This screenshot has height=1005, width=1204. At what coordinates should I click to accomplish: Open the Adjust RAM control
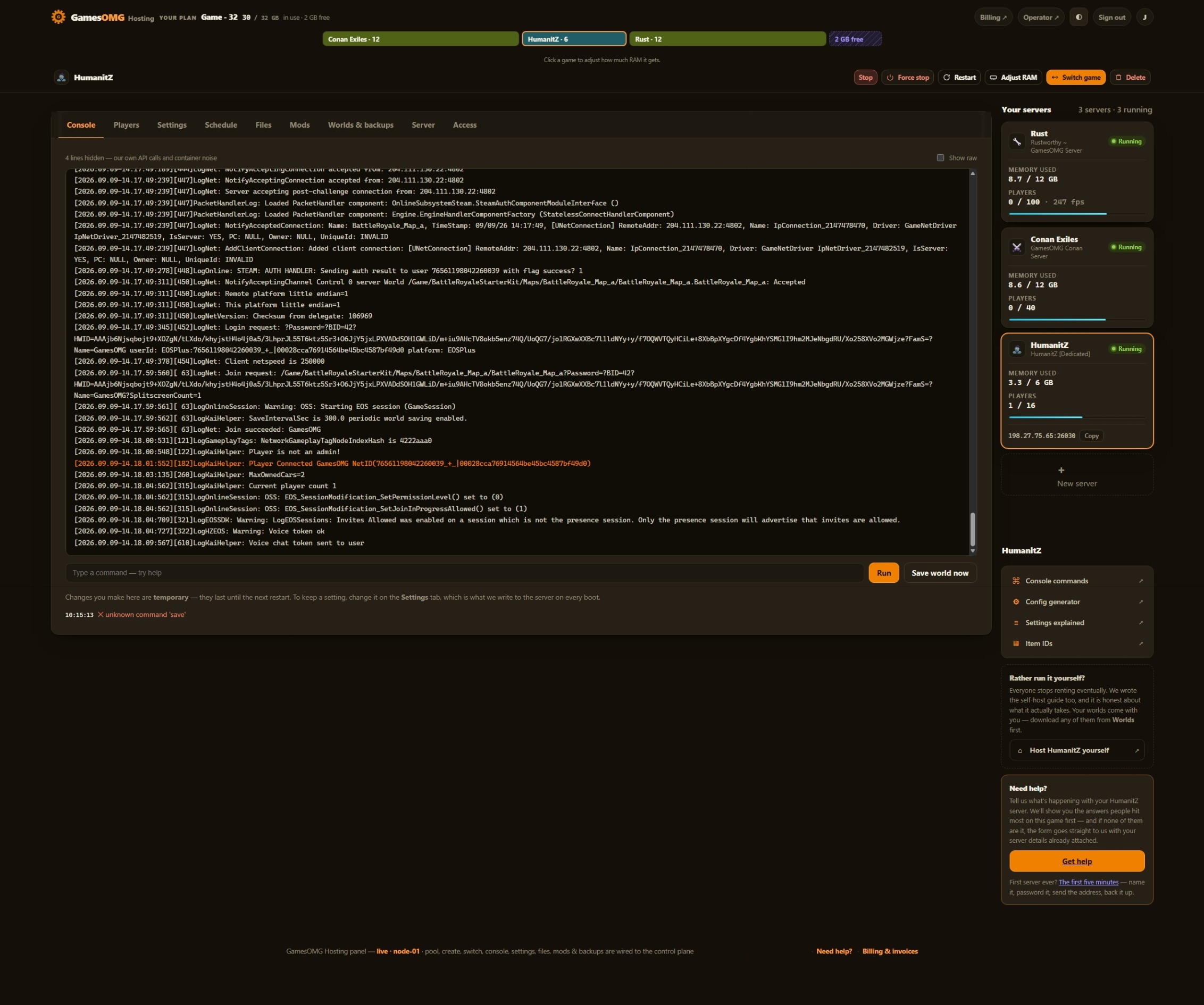[x=1014, y=78]
